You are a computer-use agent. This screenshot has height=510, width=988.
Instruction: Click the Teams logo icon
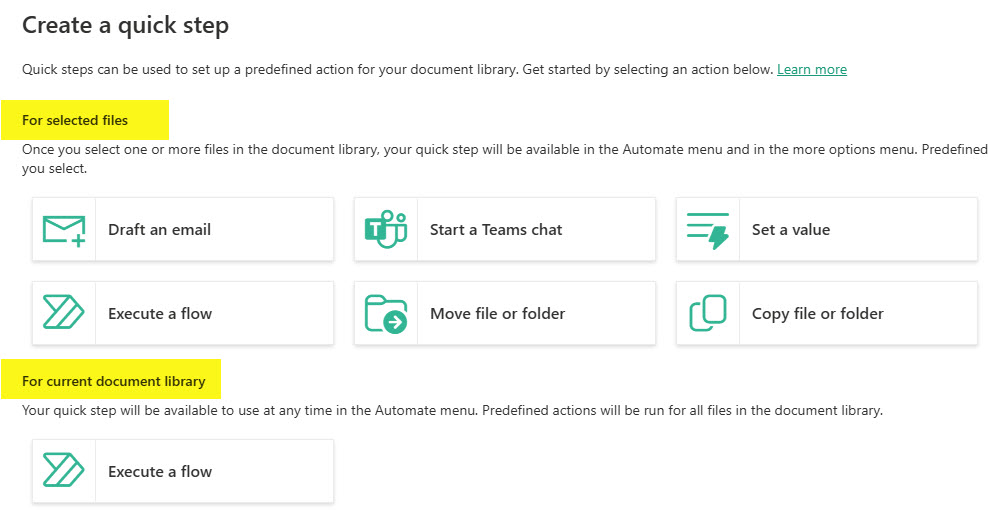pyautogui.click(x=386, y=230)
